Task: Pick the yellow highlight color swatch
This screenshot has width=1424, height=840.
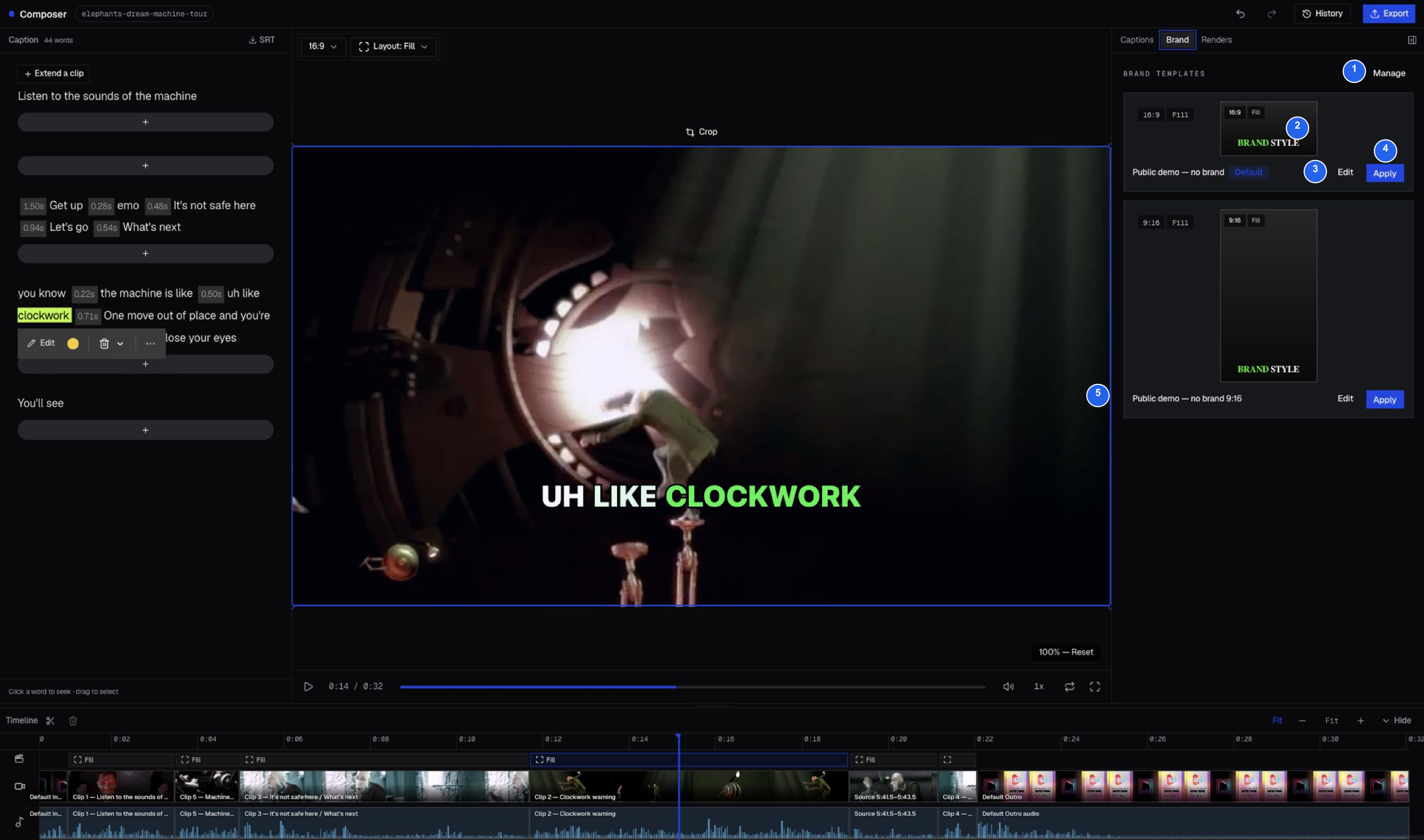Action: pyautogui.click(x=73, y=344)
